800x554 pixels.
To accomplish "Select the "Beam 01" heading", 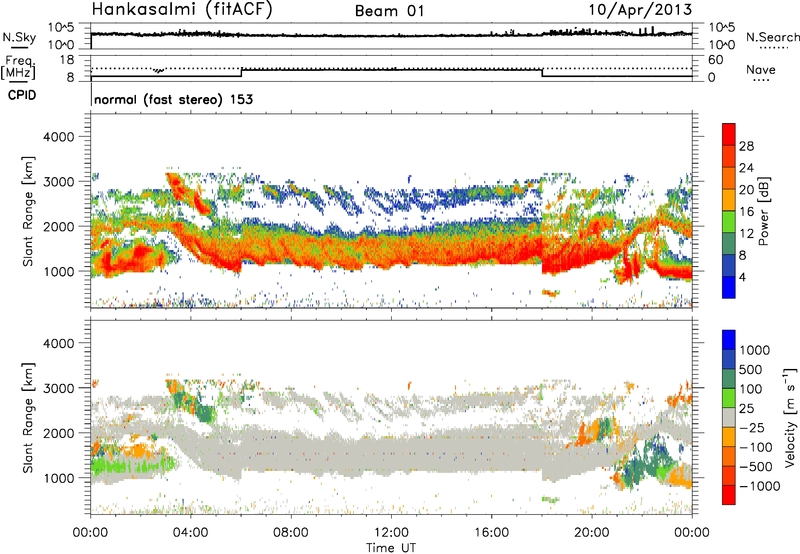I will tap(389, 11).
